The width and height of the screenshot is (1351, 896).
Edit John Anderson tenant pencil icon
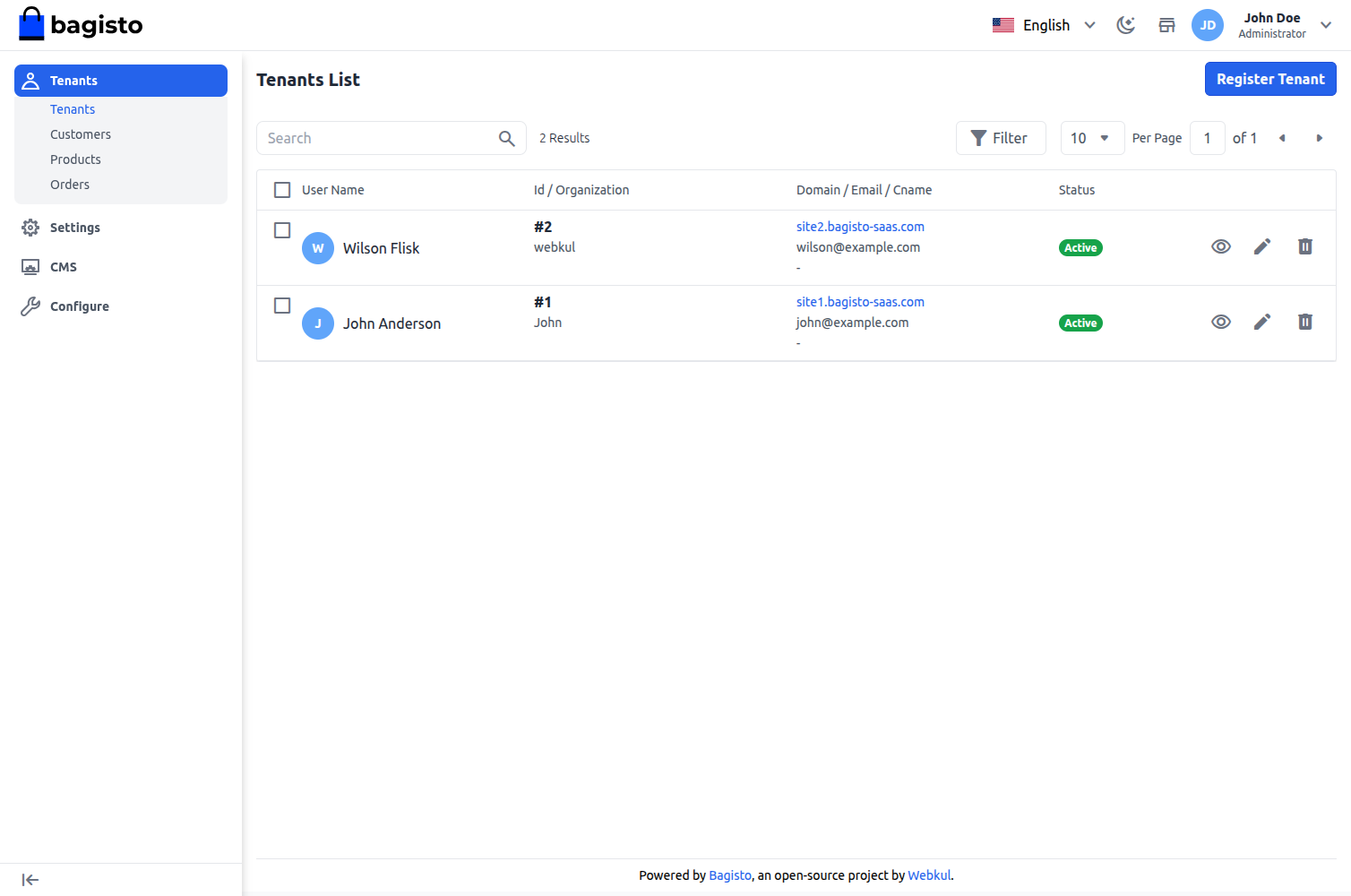click(1262, 322)
